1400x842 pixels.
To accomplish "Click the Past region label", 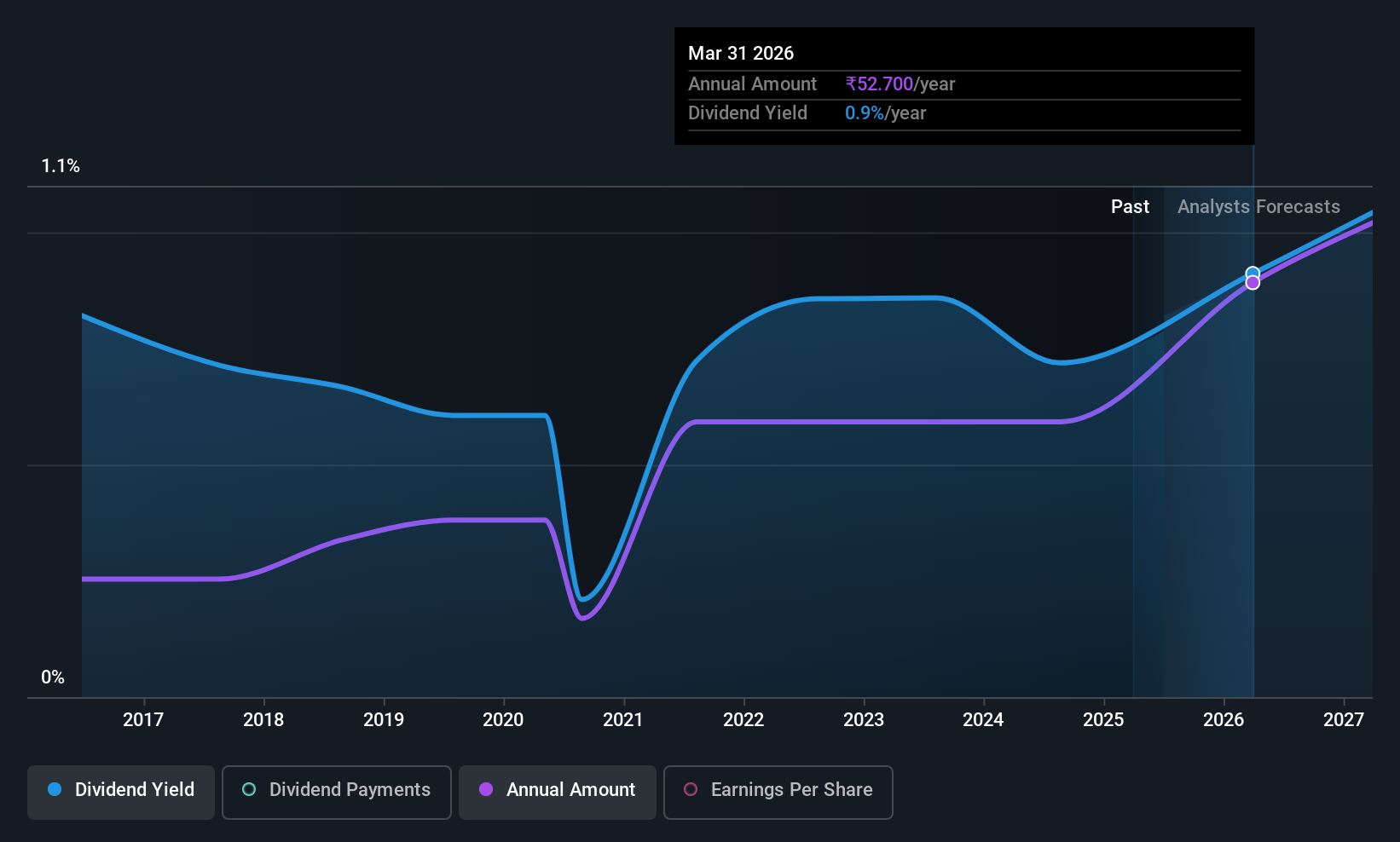I will pyautogui.click(x=1130, y=207).
